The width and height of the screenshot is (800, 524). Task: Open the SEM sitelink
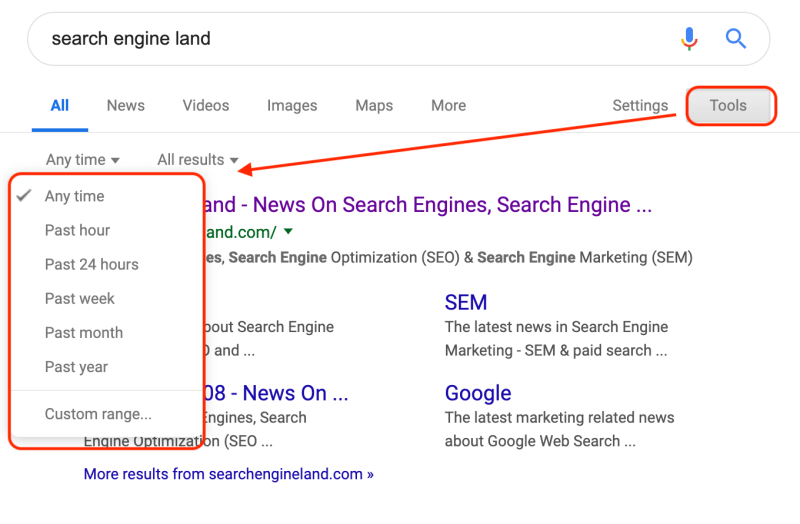(x=466, y=302)
